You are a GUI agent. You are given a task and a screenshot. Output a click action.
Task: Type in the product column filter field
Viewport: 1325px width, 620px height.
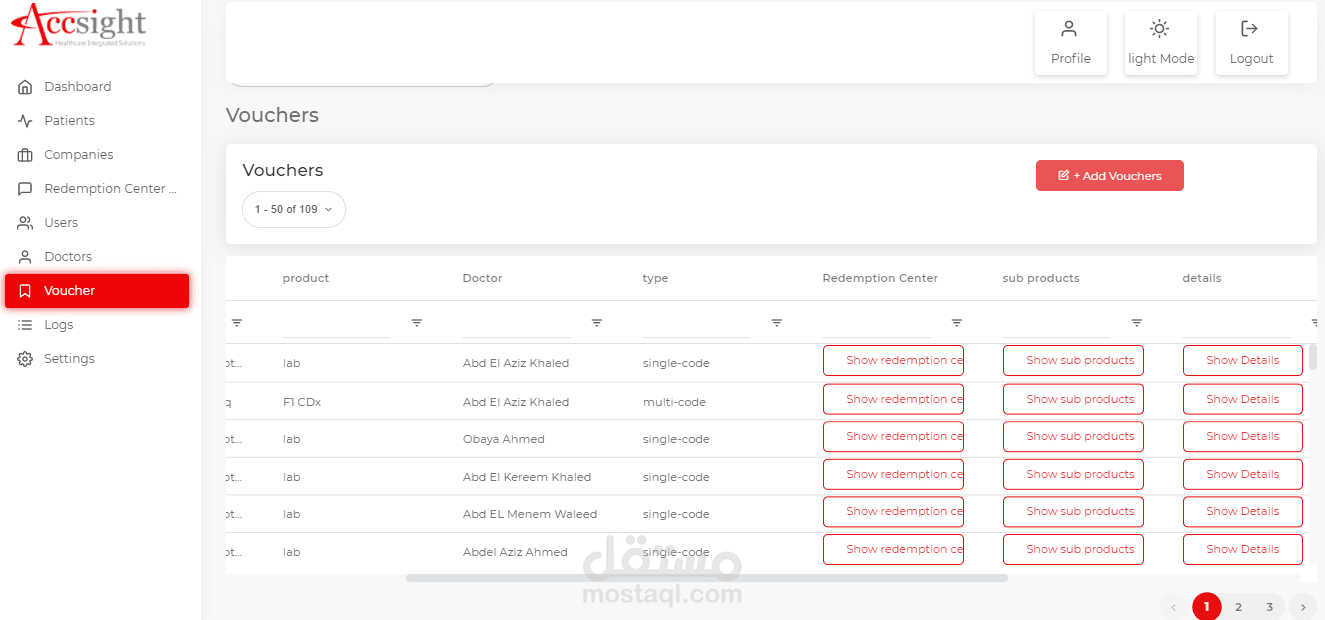pos(336,324)
